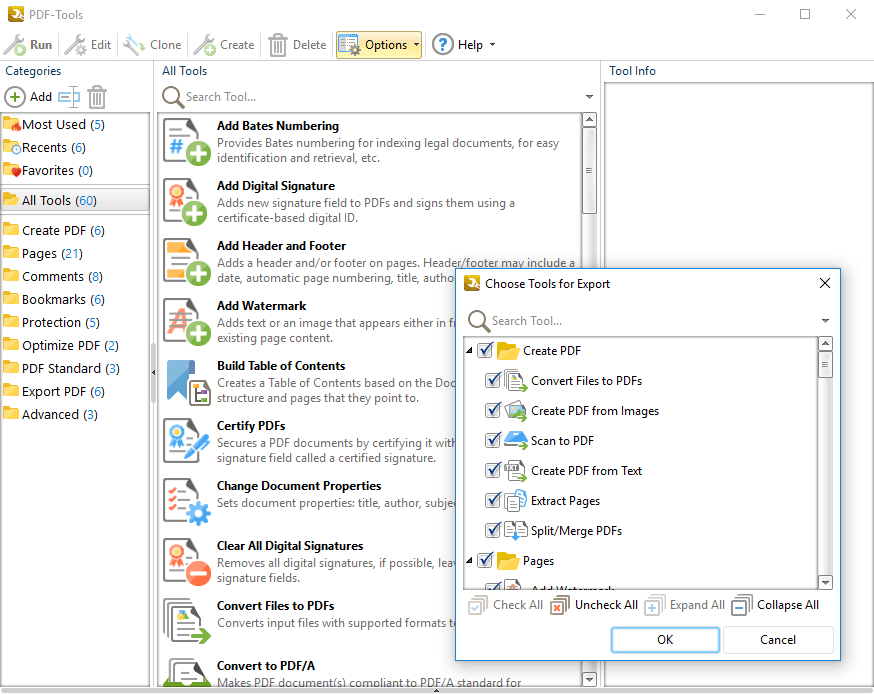The width and height of the screenshot is (874, 694).
Task: Open the All Tools search options dropdown
Action: point(589,97)
